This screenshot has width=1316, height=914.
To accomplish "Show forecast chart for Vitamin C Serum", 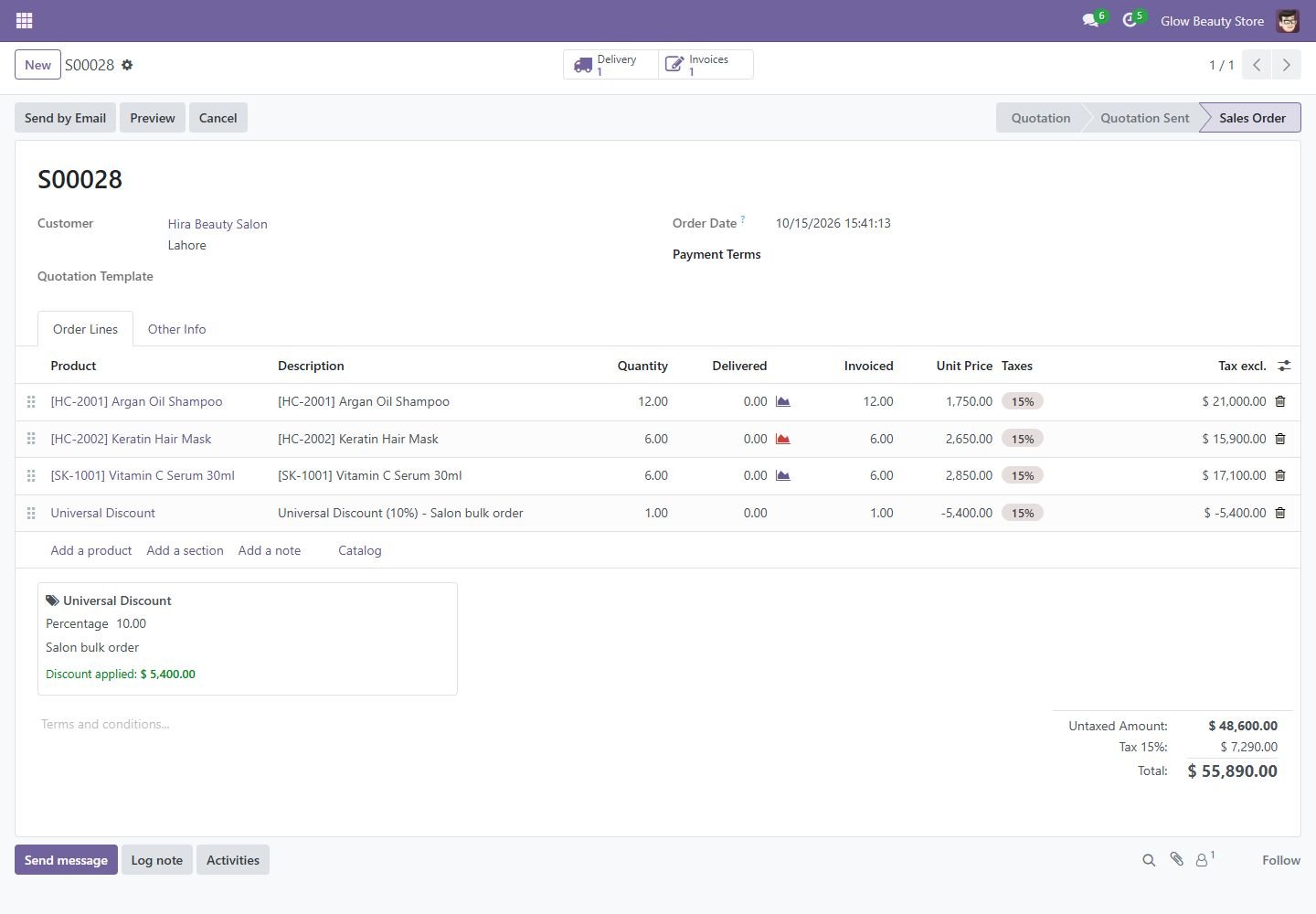I will point(782,475).
